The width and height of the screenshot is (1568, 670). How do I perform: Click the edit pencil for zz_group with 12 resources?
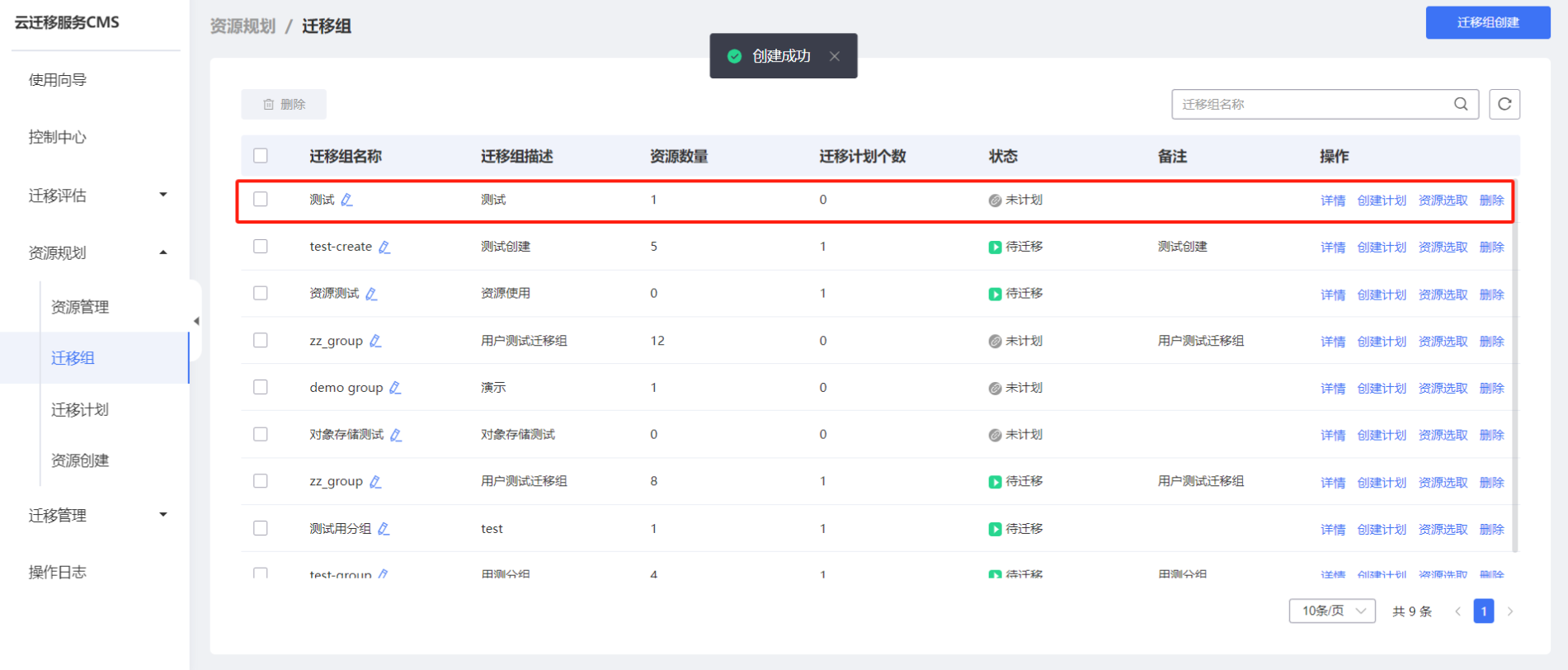click(x=375, y=341)
